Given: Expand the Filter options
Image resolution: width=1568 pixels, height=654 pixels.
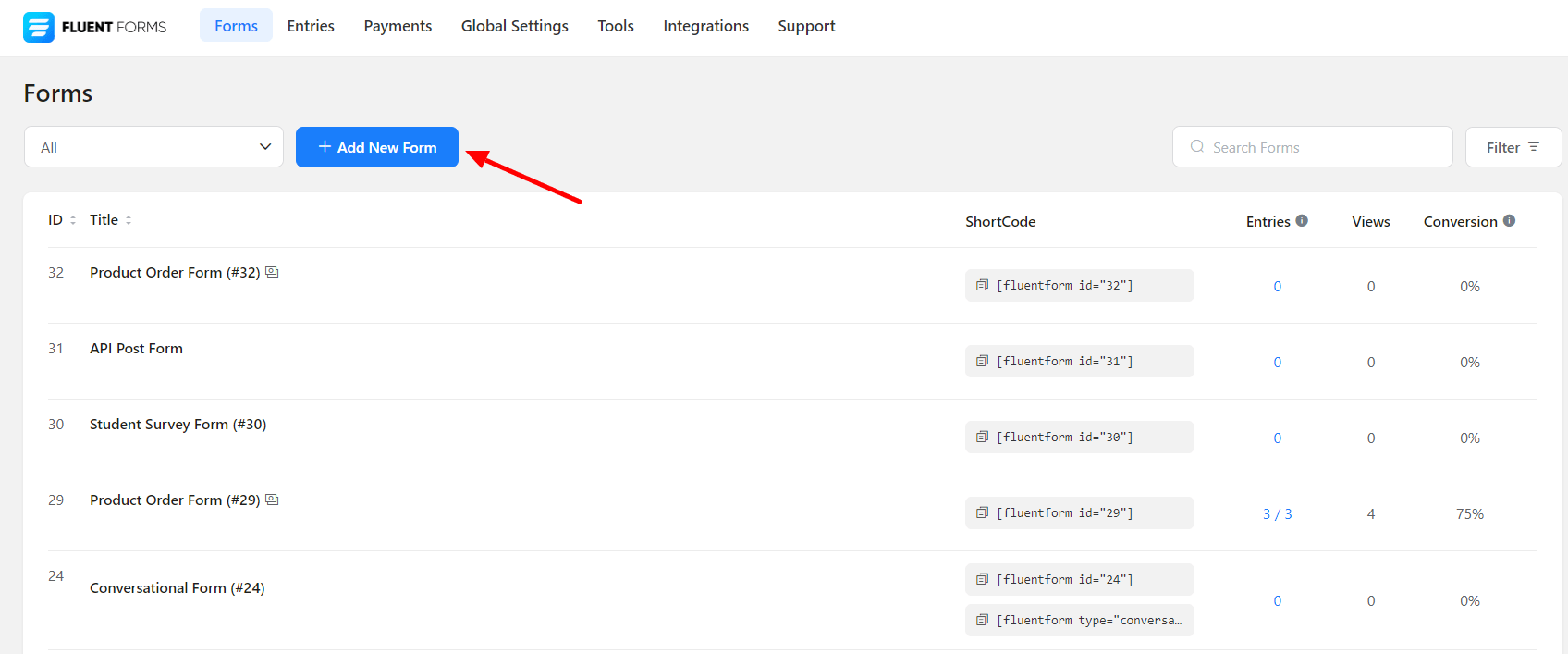Looking at the screenshot, I should click(1513, 147).
